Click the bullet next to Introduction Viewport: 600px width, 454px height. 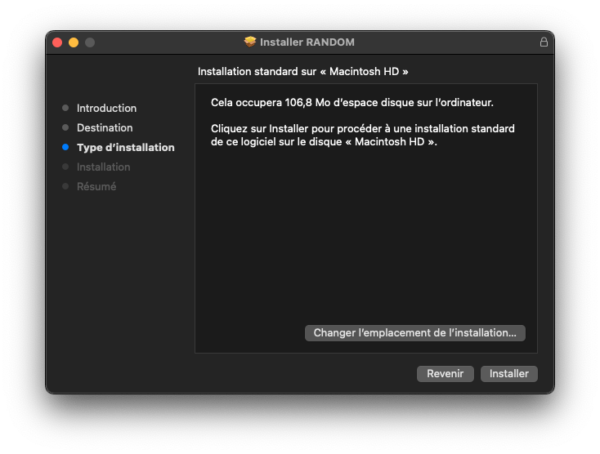65,108
